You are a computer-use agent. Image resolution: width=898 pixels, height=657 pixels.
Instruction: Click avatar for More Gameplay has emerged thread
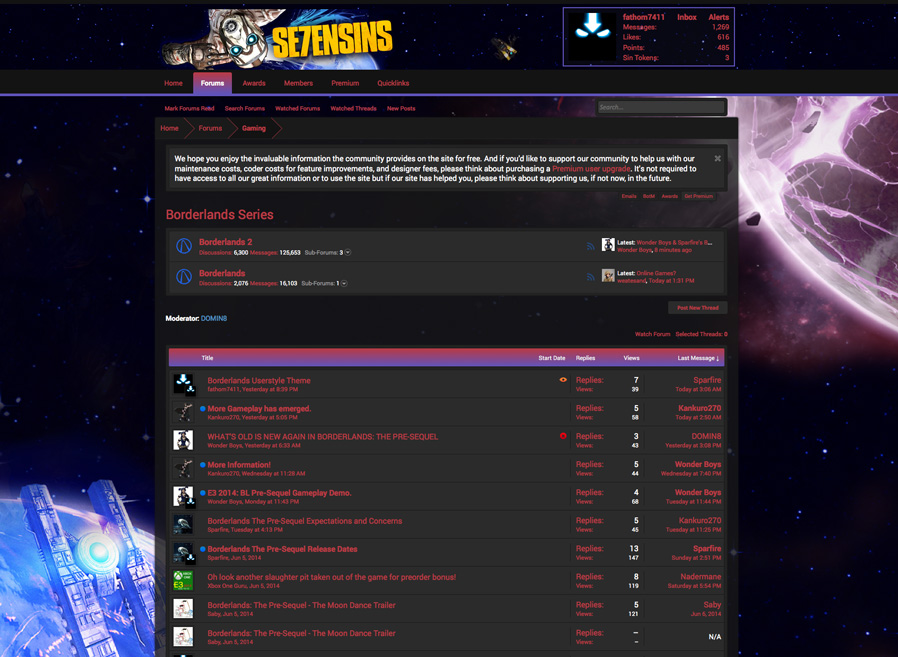pyautogui.click(x=183, y=412)
